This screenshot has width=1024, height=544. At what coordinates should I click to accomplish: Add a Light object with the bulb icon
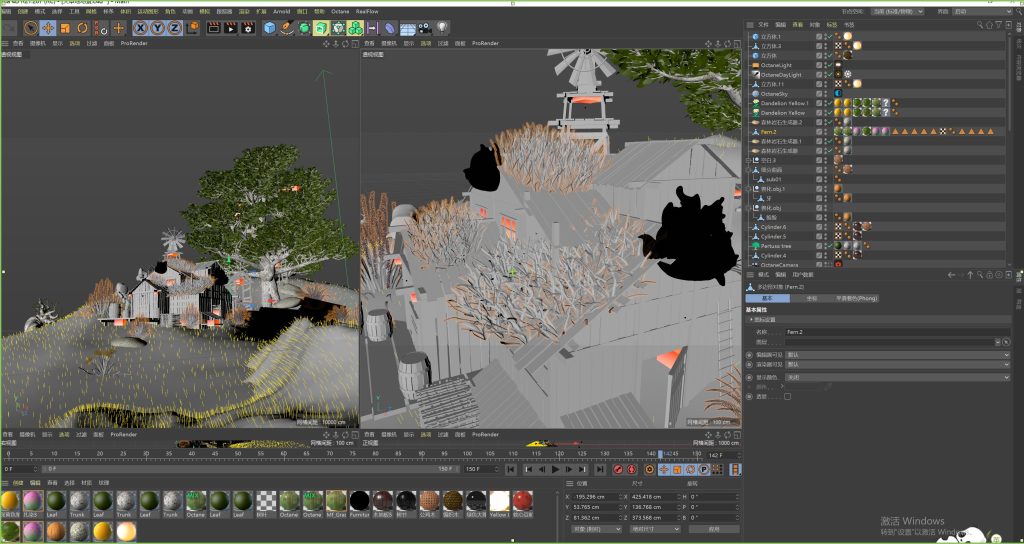[442, 28]
